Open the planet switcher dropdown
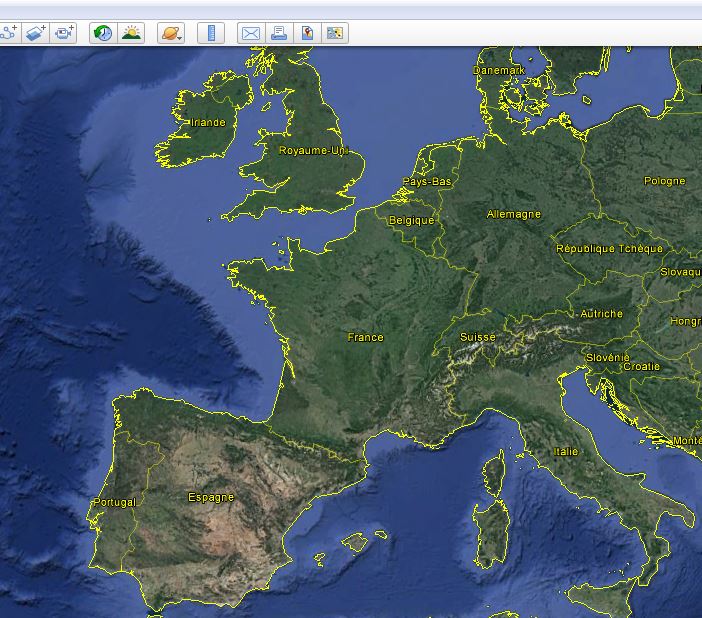The width and height of the screenshot is (702, 618). click(x=170, y=33)
